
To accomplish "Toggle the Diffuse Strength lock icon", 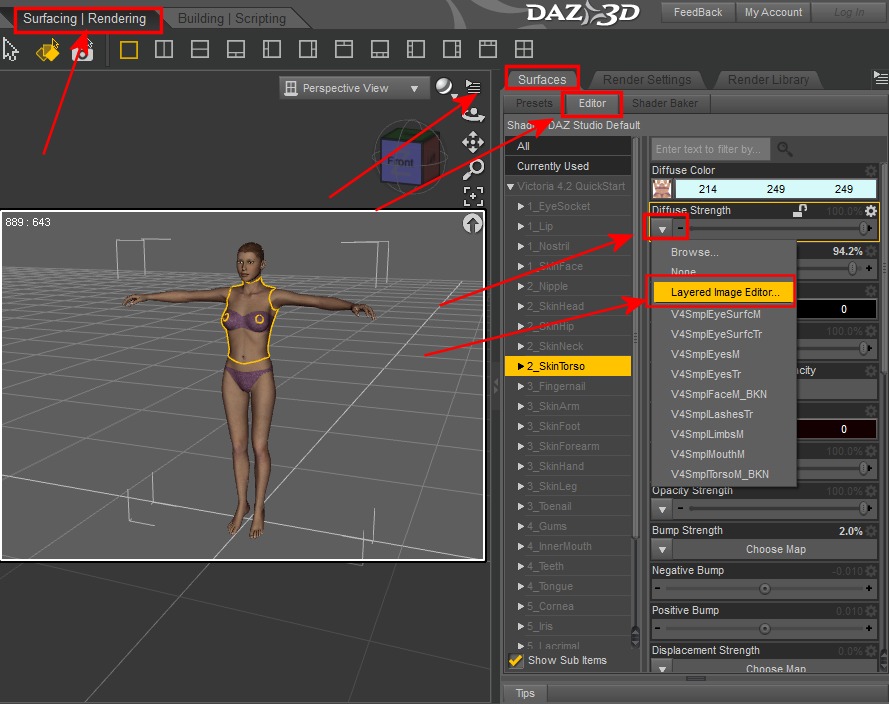I will coord(800,211).
